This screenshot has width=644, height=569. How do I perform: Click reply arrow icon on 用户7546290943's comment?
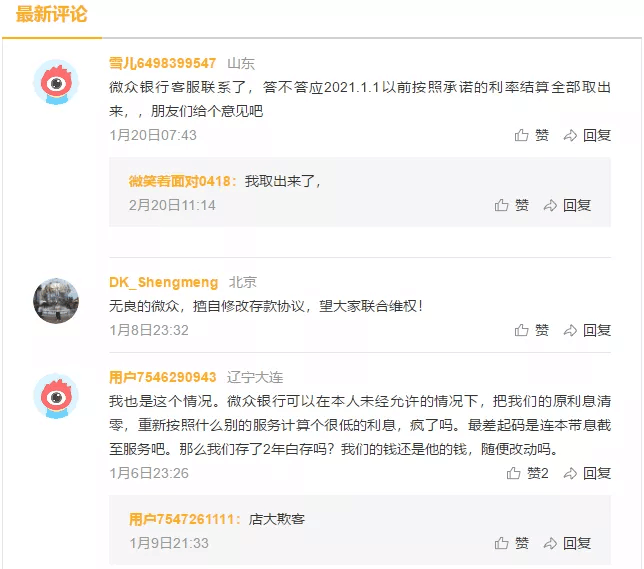tap(571, 473)
